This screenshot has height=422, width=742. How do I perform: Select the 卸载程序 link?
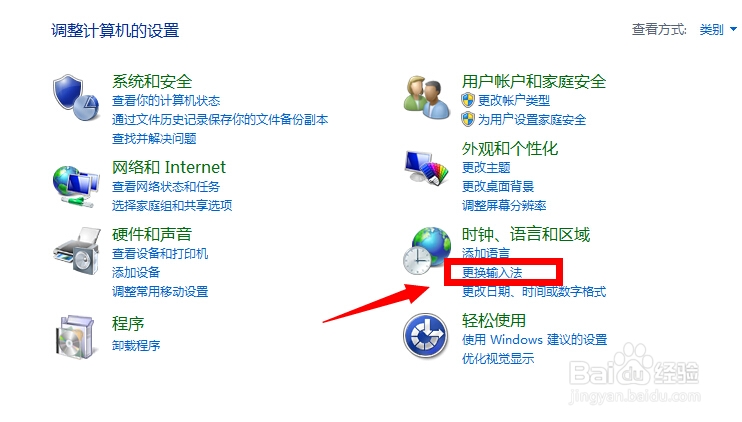point(136,345)
